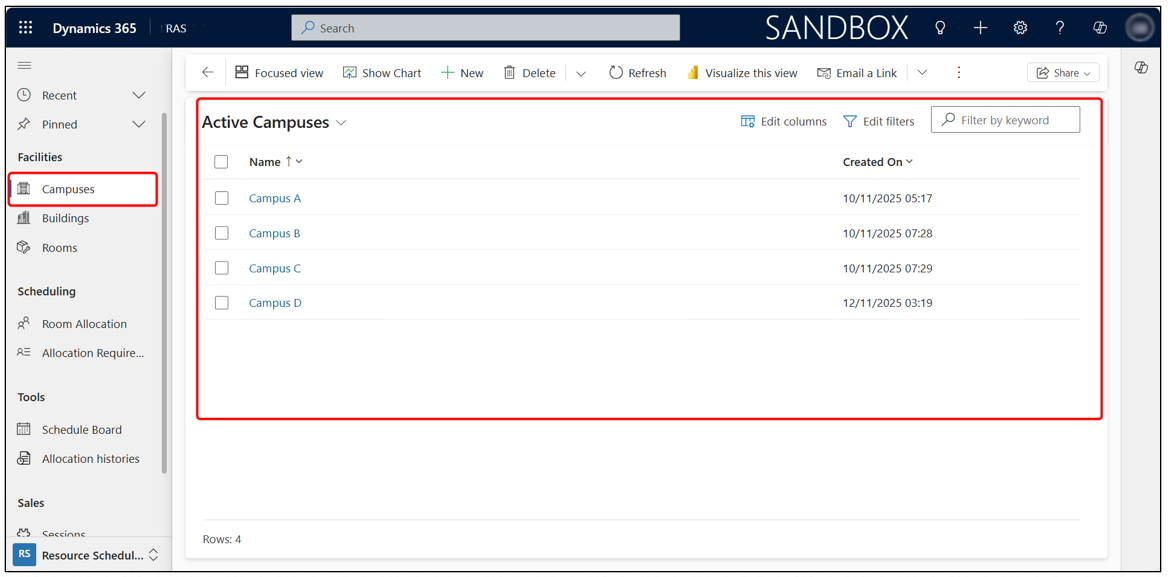Image resolution: width=1168 pixels, height=577 pixels.
Task: Click the help question mark icon
Action: pyautogui.click(x=1060, y=28)
